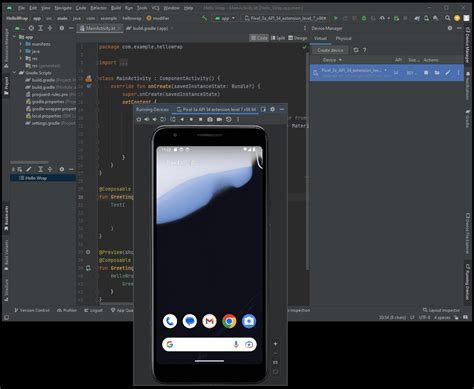The width and height of the screenshot is (474, 389).
Task: Toggle Resource Manager side panel
Action: click(6, 49)
